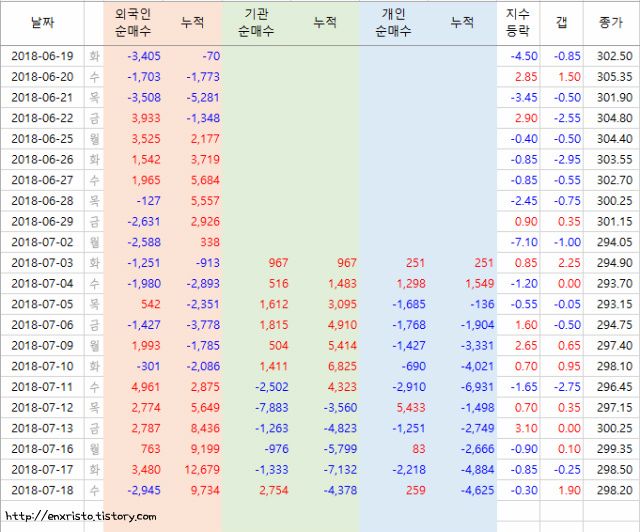Select the cumulative value 338
The height and width of the screenshot is (532, 640).
tap(210, 242)
